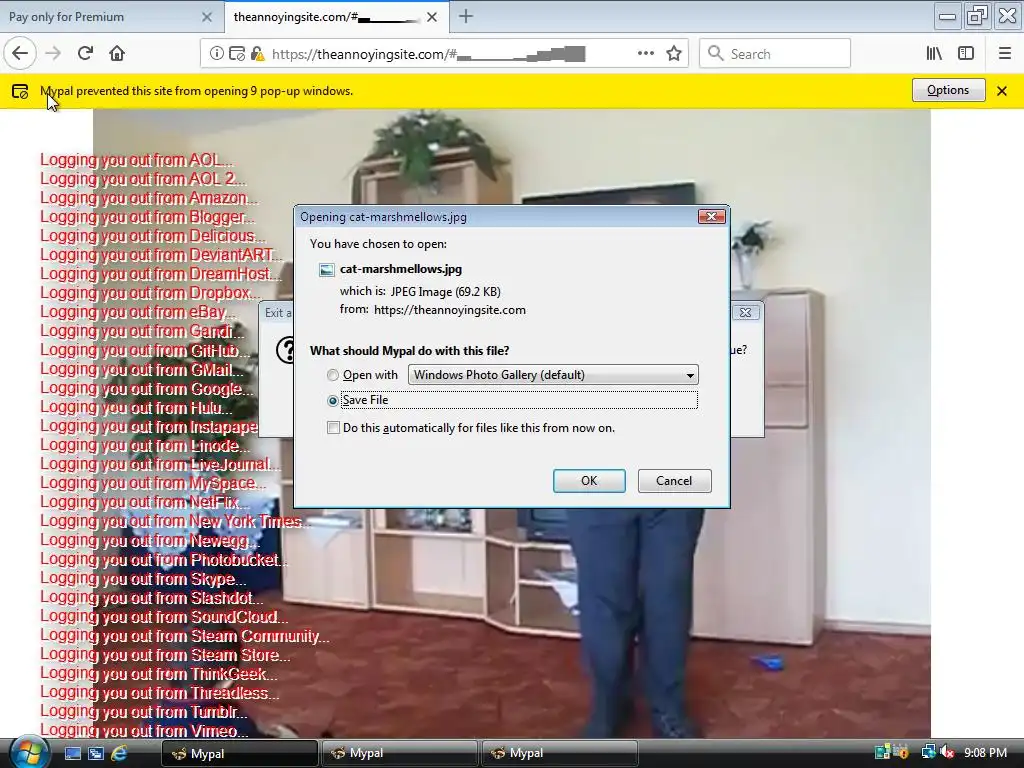Click 'Logging you out from Steam Store' text
This screenshot has width=1024, height=768.
click(x=165, y=655)
